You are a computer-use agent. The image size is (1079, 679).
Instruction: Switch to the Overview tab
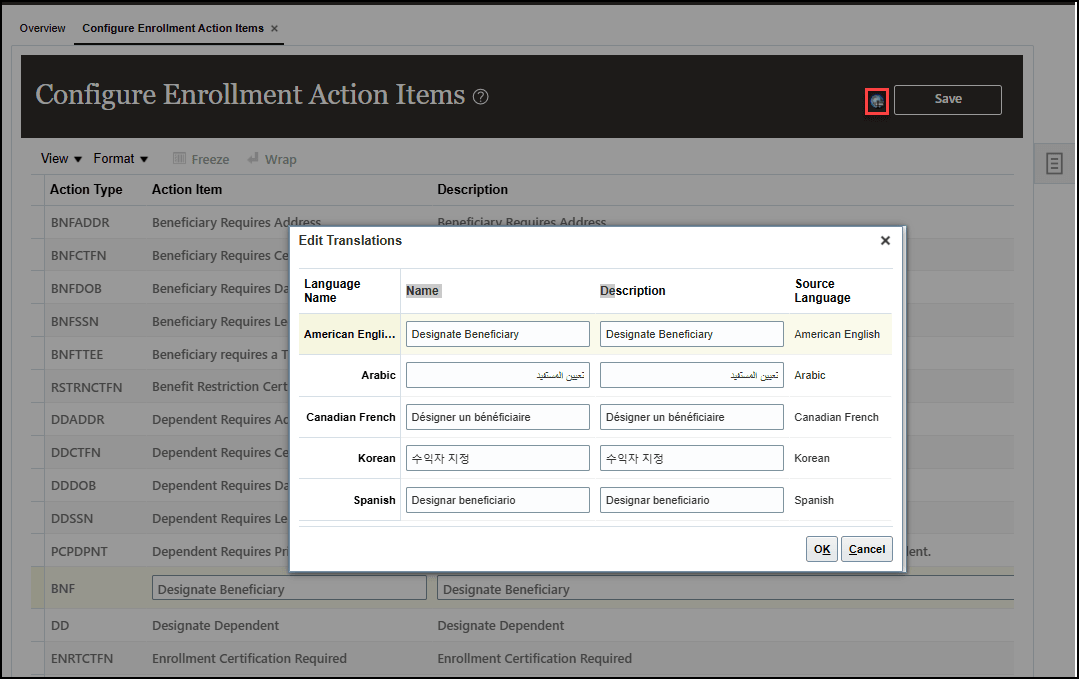click(42, 28)
